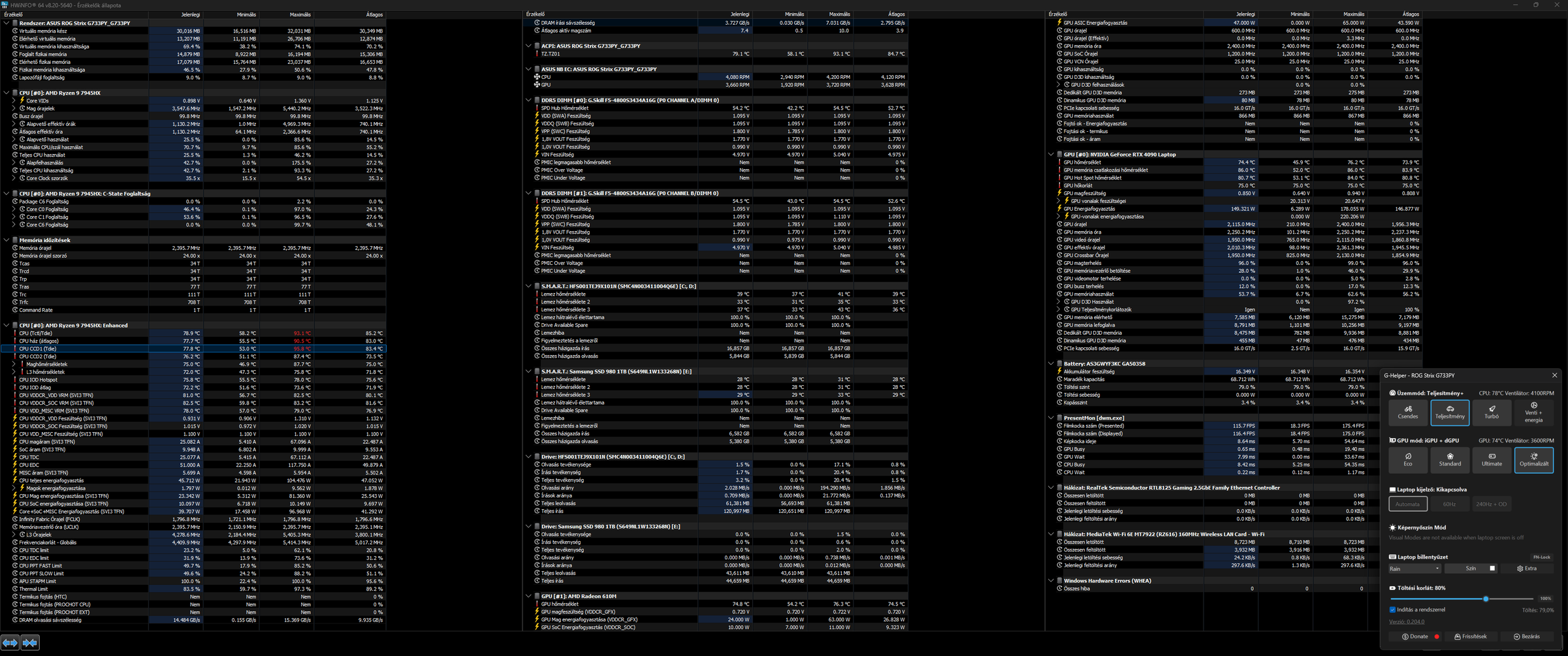Click the clock icon beside Busz órajel

(x=14, y=116)
